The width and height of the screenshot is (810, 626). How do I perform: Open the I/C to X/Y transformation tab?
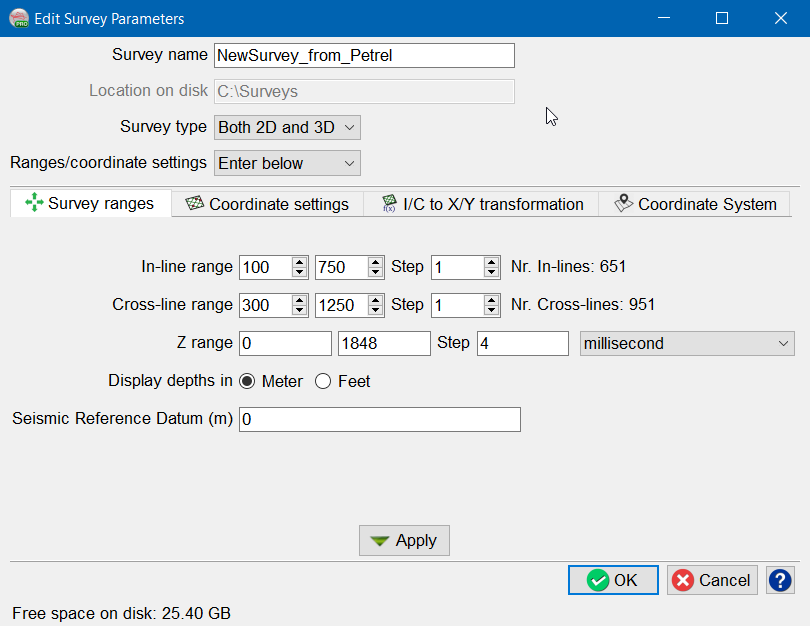coord(481,204)
